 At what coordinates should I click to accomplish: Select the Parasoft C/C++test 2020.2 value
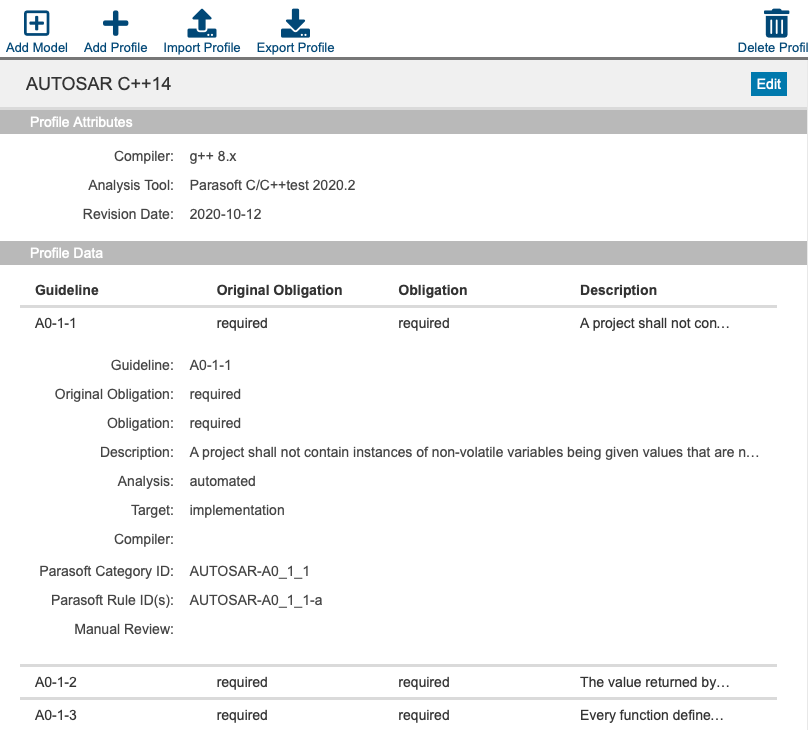tap(272, 185)
